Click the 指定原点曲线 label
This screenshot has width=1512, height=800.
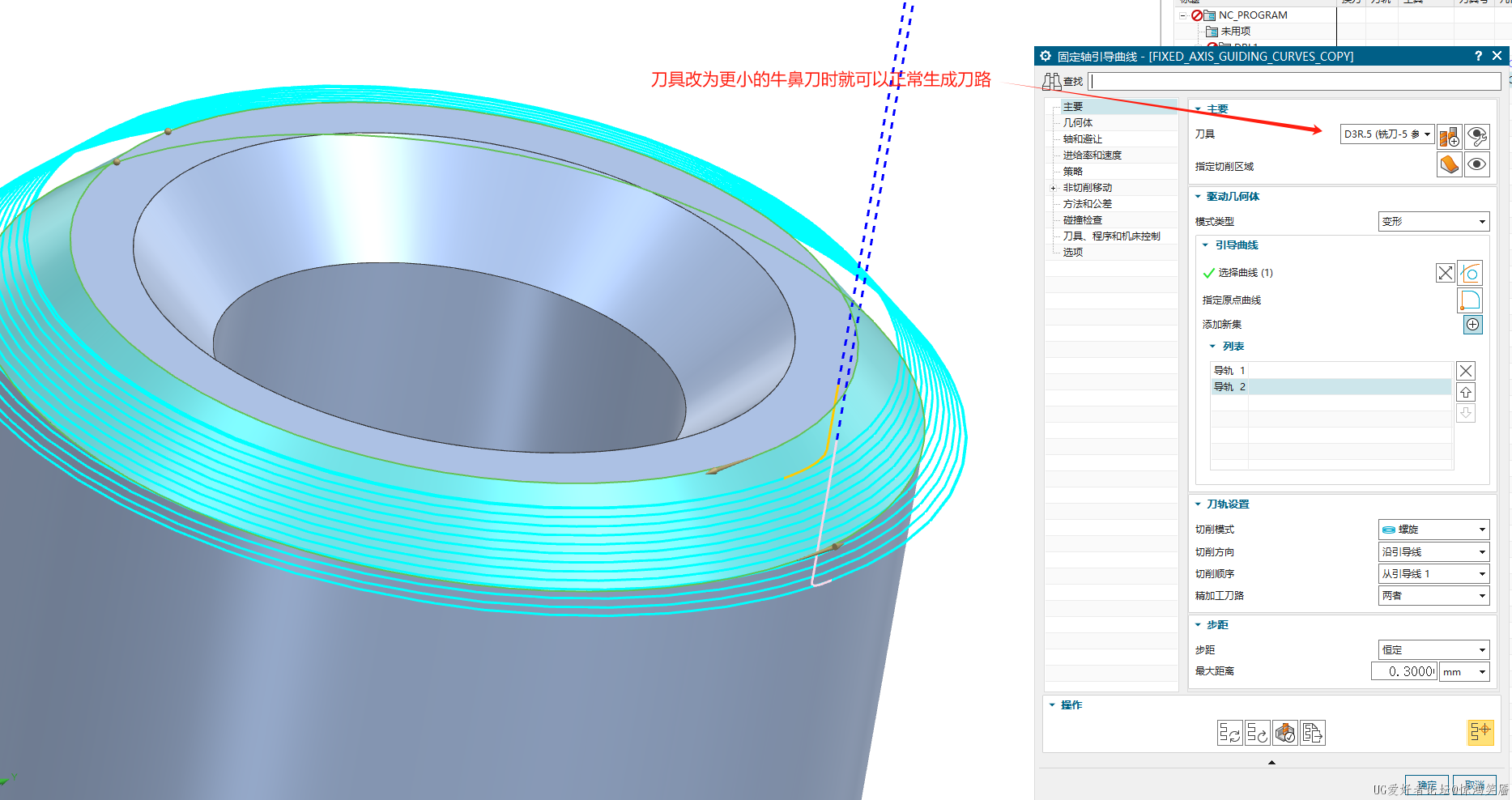coord(1232,300)
